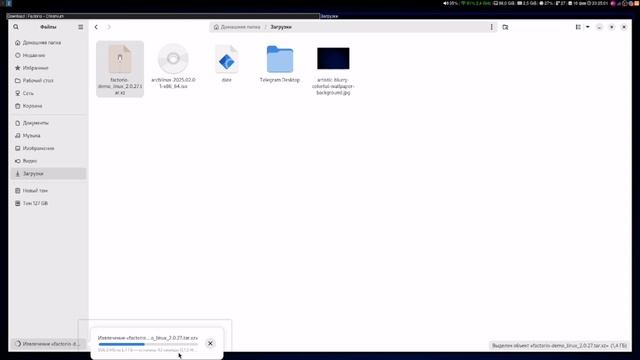Open Документы in the sidebar
This screenshot has width=640, height=360.
[48, 123]
